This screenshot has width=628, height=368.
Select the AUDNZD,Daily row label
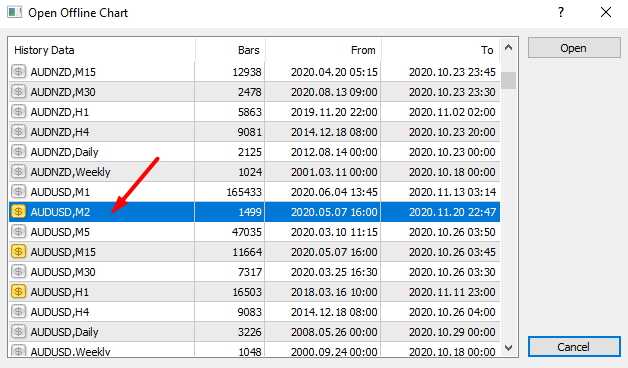pos(64,152)
